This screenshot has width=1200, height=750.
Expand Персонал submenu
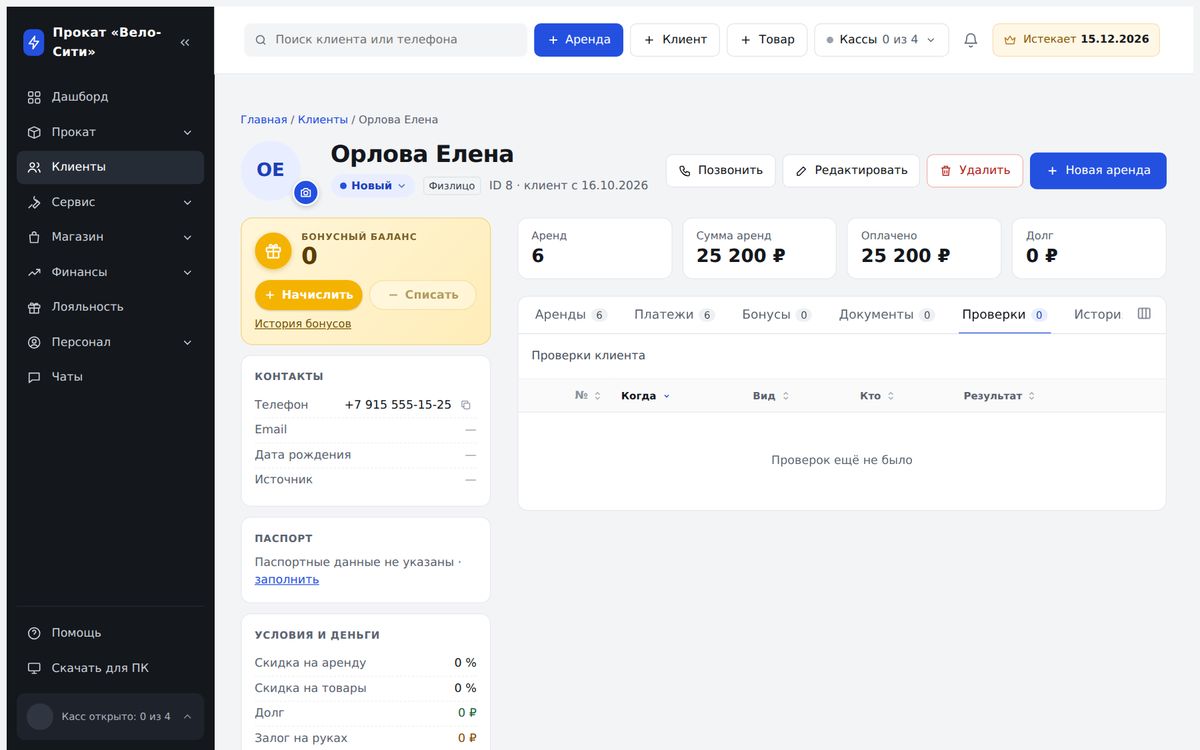click(110, 342)
